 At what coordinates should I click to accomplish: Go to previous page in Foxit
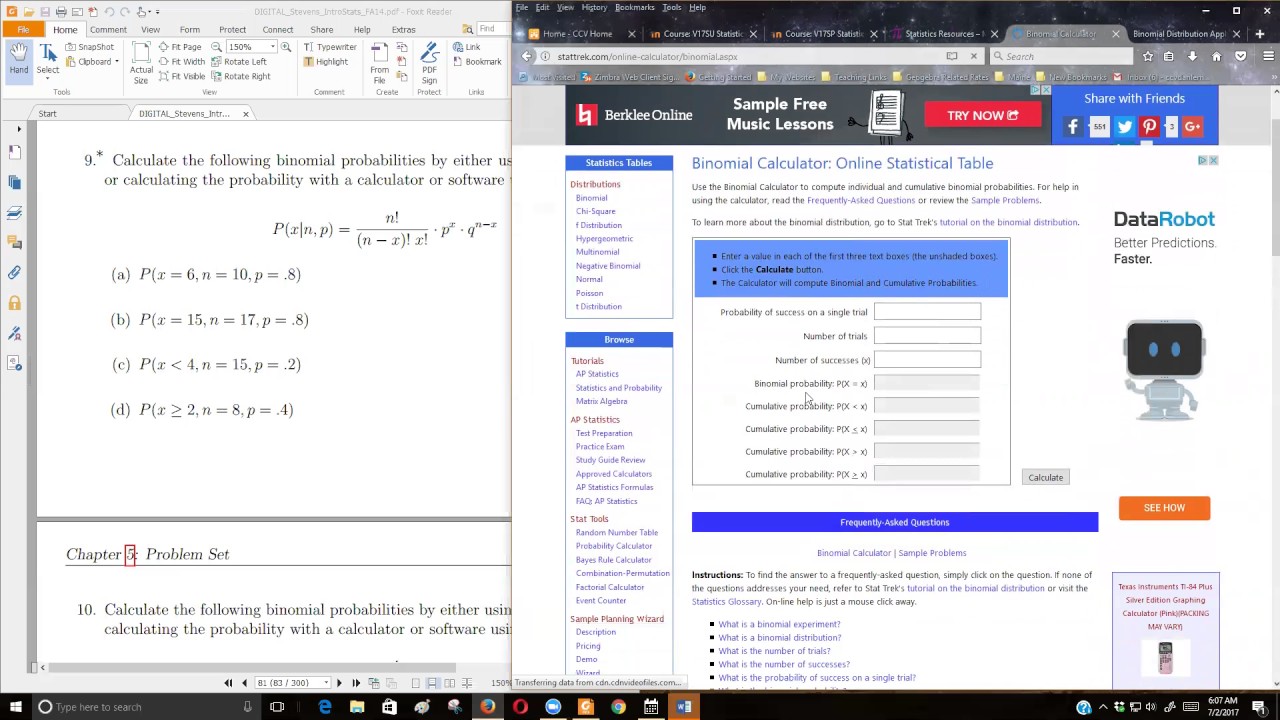(x=244, y=683)
